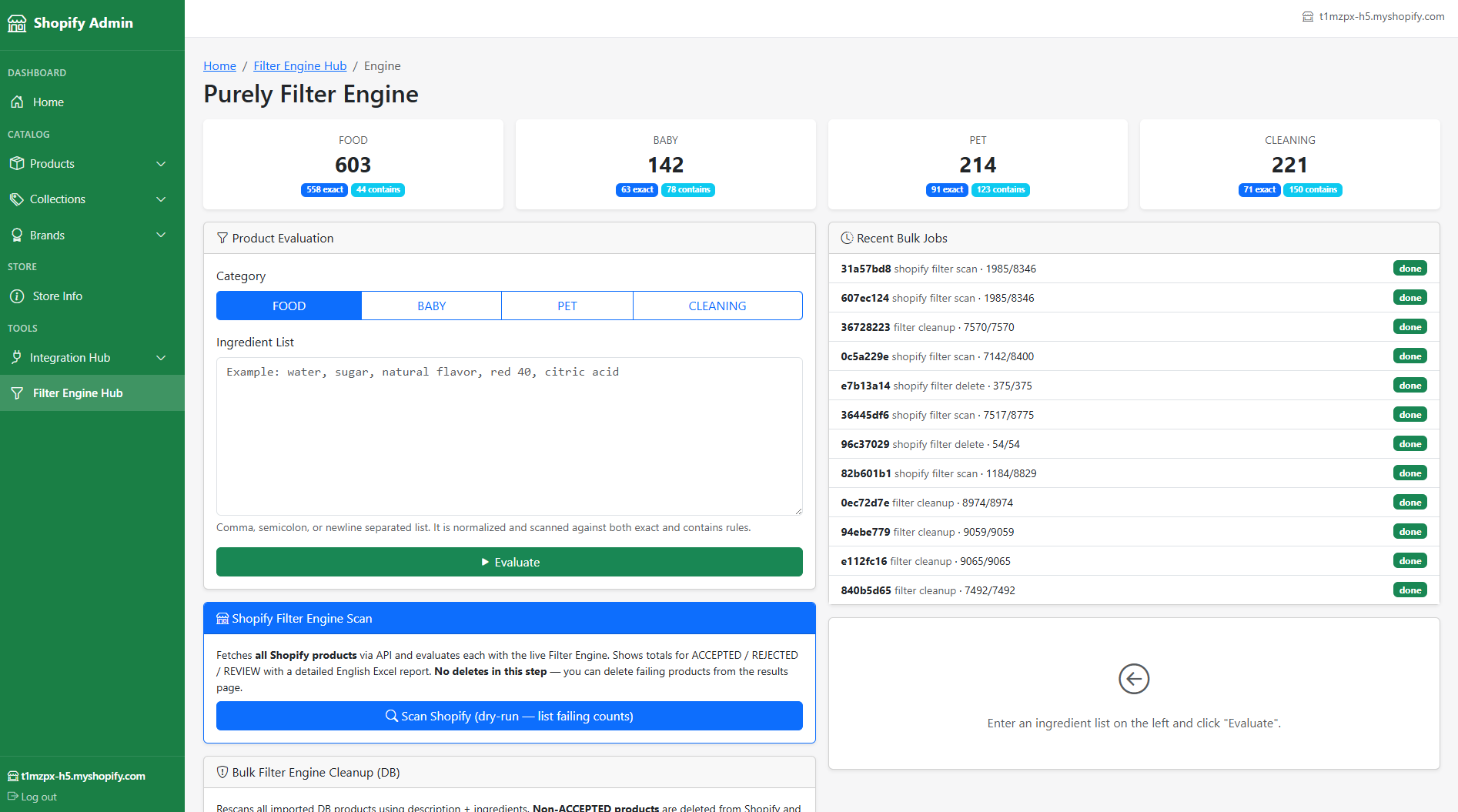Click inside the Ingredient List text area
Viewport: 1458px width, 812px height.
point(510,436)
